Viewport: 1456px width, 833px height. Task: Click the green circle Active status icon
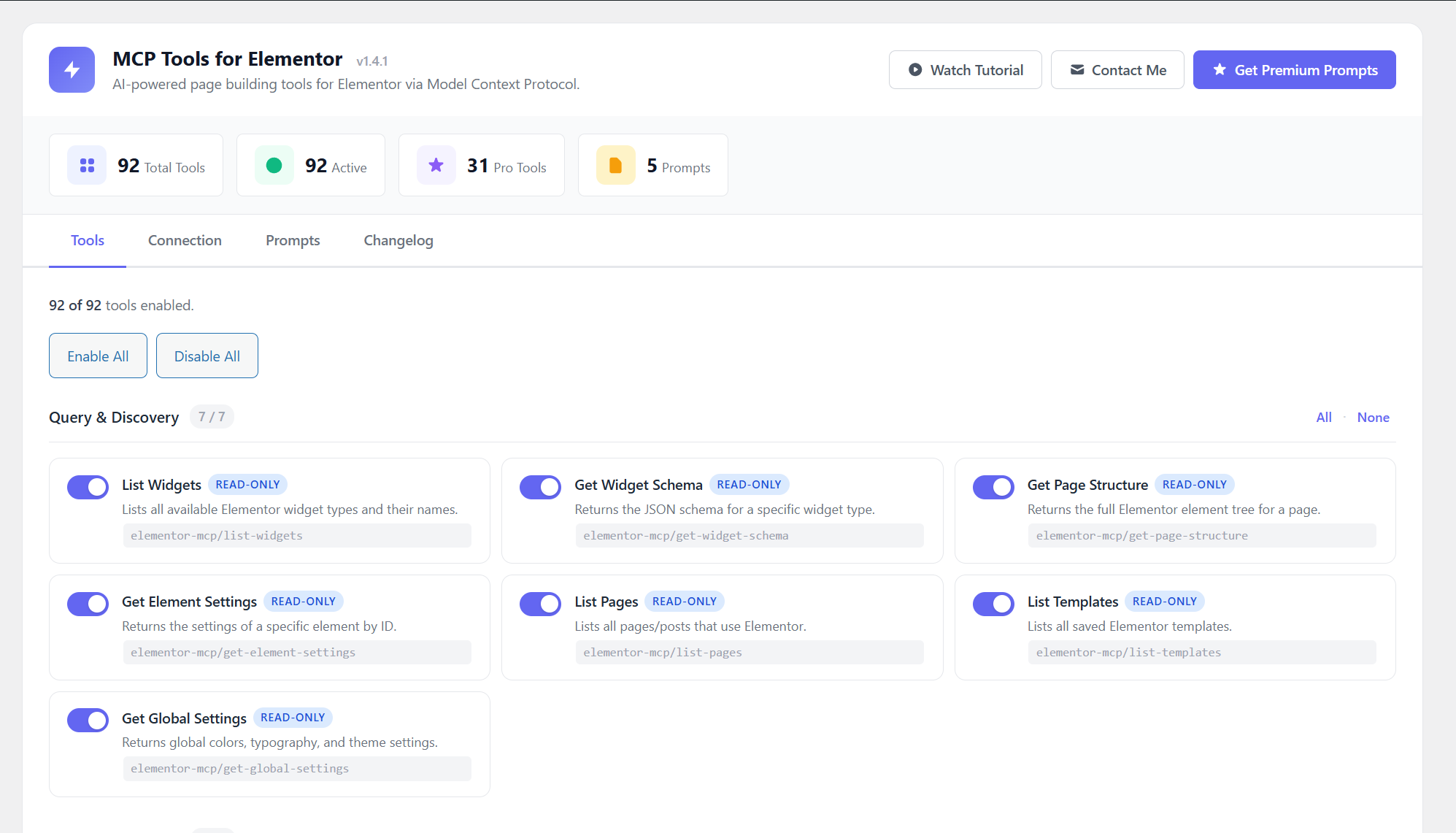pos(274,166)
